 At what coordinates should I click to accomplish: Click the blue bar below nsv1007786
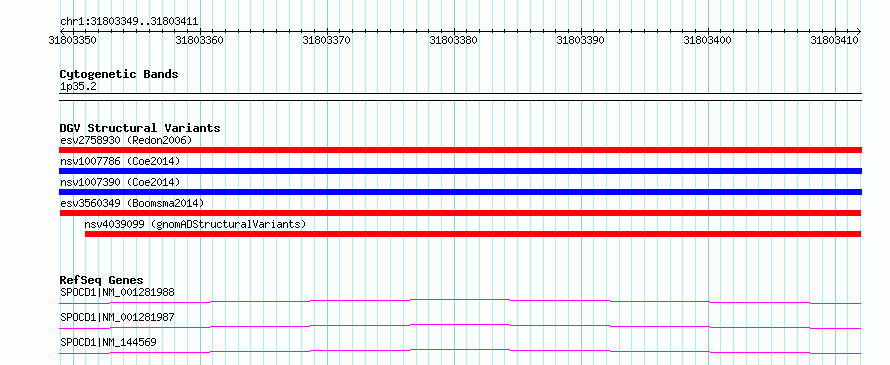click(x=460, y=171)
